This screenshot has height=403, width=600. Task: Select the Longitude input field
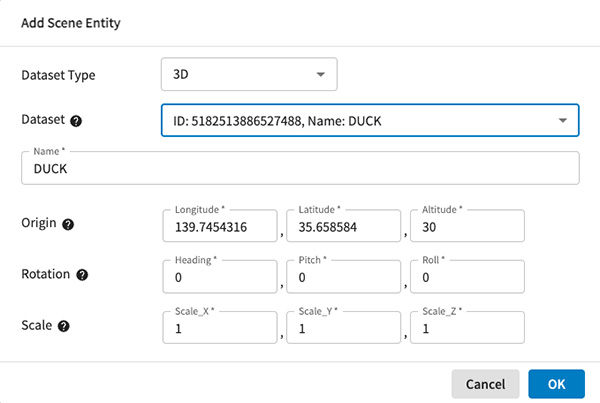pos(218,227)
